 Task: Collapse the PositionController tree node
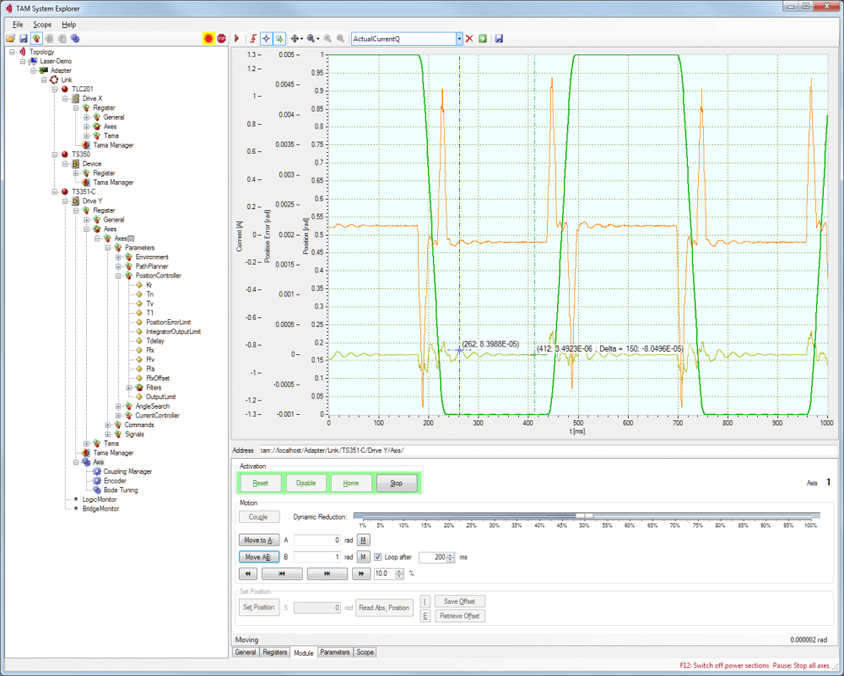pyautogui.click(x=118, y=276)
